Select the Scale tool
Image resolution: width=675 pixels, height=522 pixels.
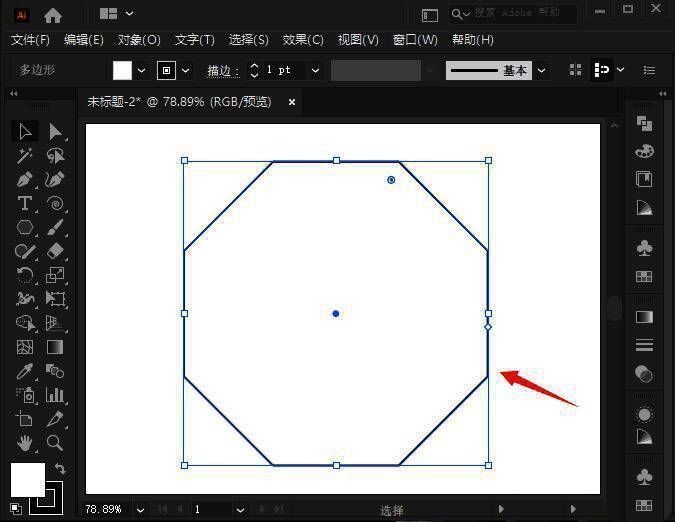(x=55, y=275)
